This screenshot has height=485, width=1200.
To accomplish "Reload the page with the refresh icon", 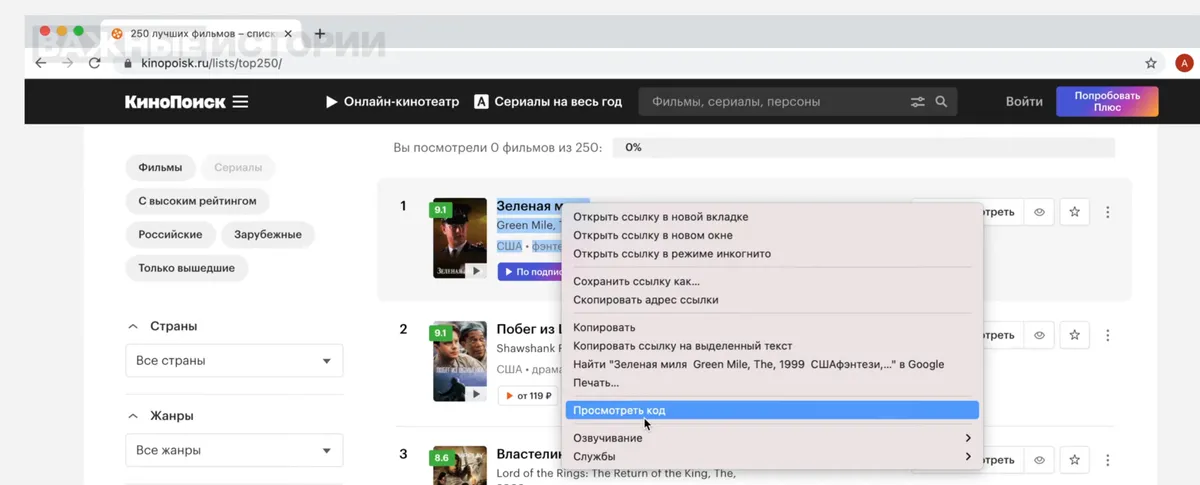I will 95,62.
